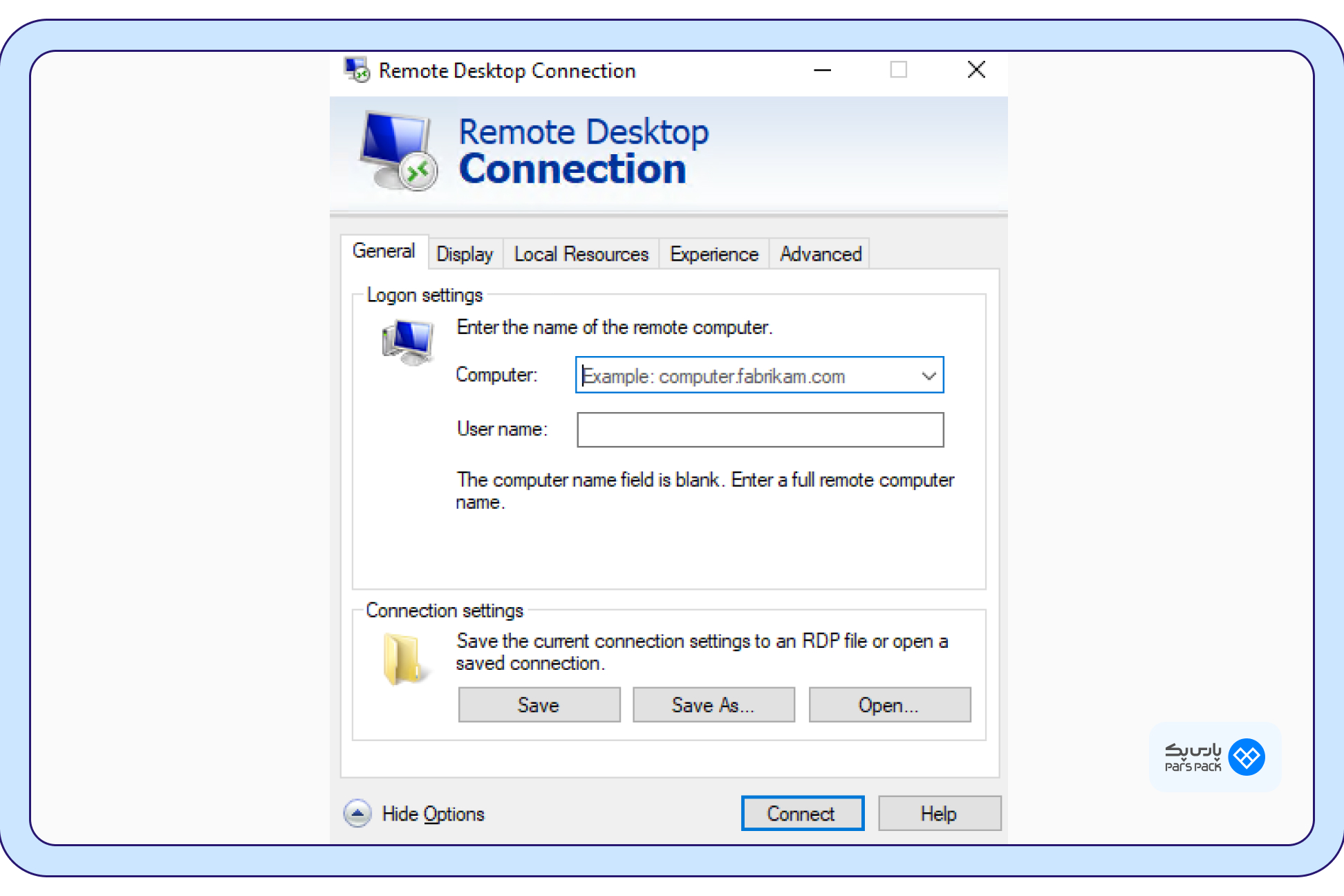
Task: Click the Remote Desktop Connection icon
Action: click(x=357, y=70)
